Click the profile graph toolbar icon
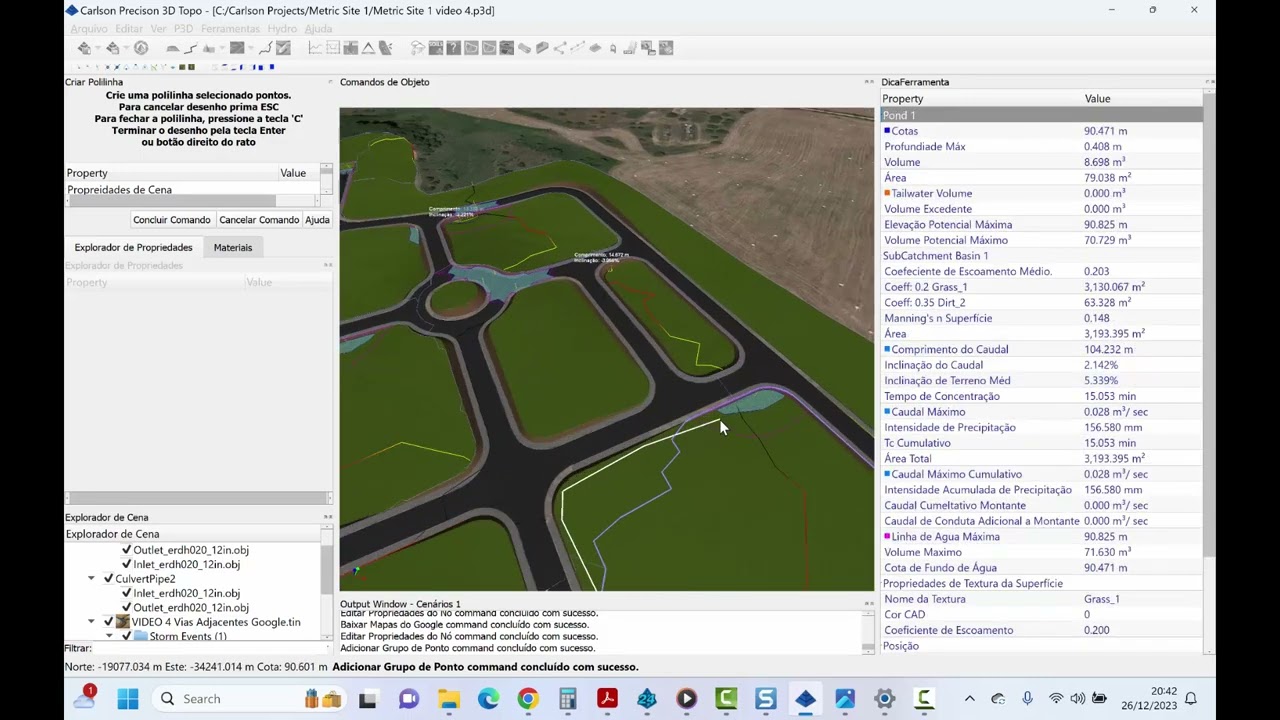The width and height of the screenshot is (1280, 720). coord(315,48)
